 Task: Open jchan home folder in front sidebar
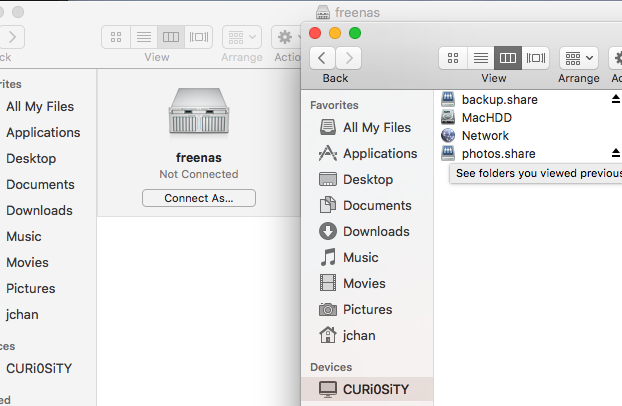[x=367, y=335]
